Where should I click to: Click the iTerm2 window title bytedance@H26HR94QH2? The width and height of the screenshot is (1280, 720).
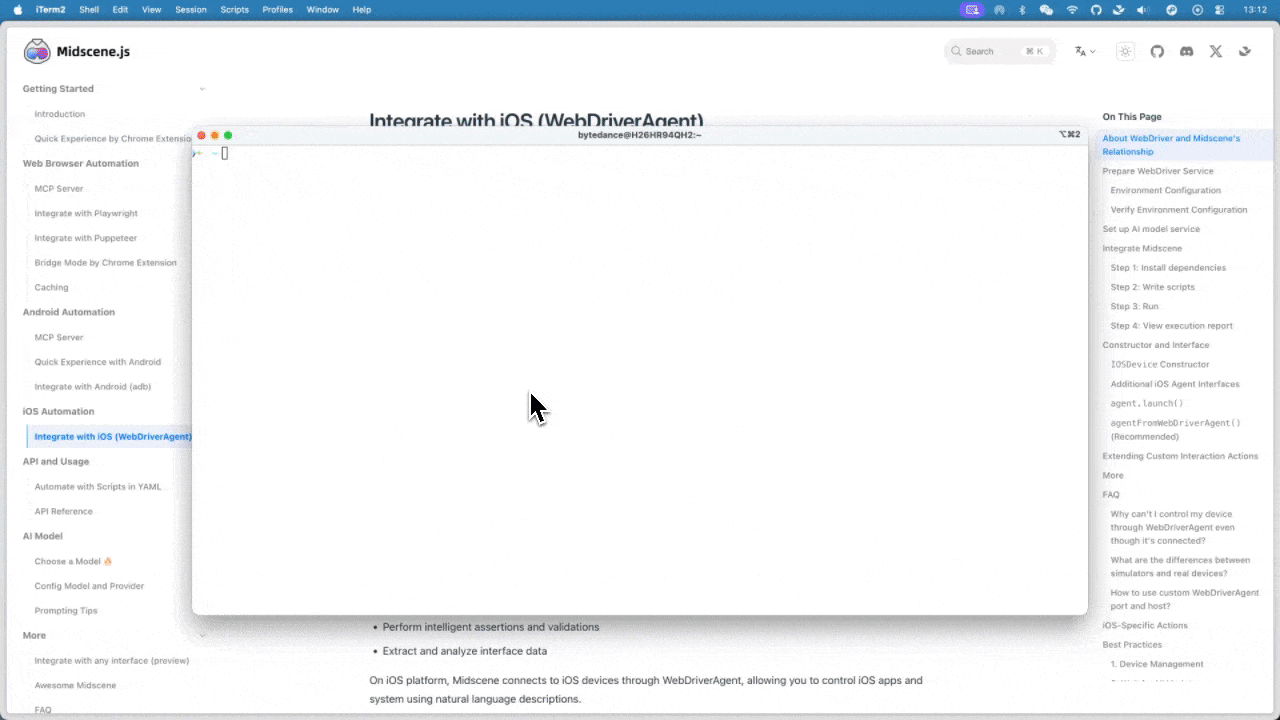click(x=640, y=134)
